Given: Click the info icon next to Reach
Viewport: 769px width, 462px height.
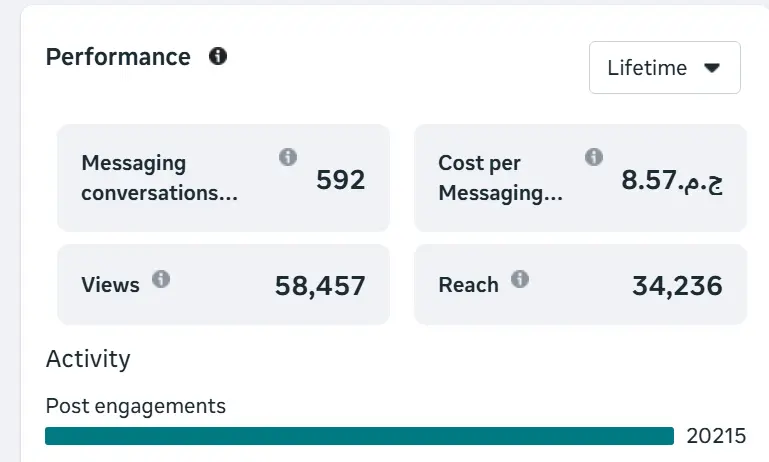Looking at the screenshot, I should (x=520, y=279).
